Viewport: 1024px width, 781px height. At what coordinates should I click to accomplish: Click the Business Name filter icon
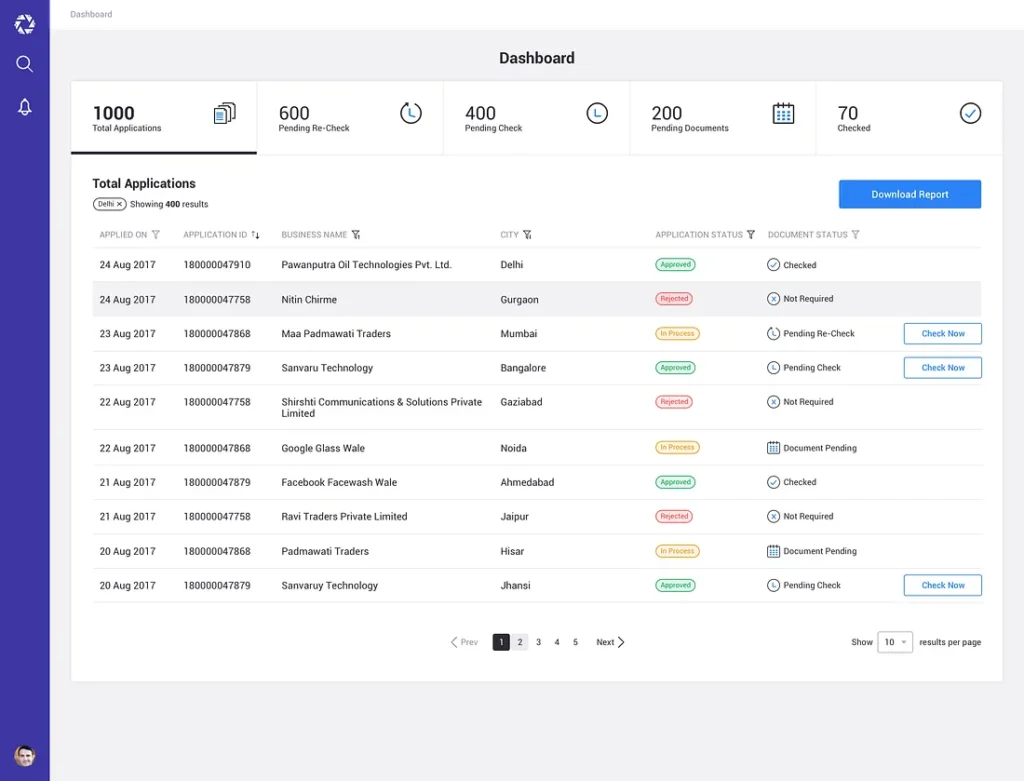coord(356,235)
